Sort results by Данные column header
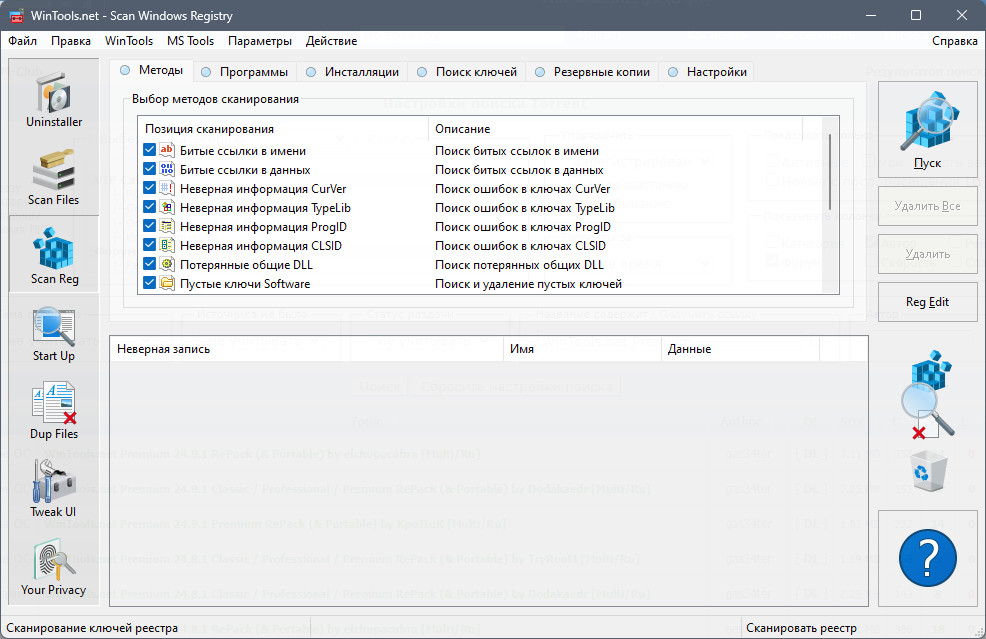Screen dimensions: 986x639 [x=740, y=349]
